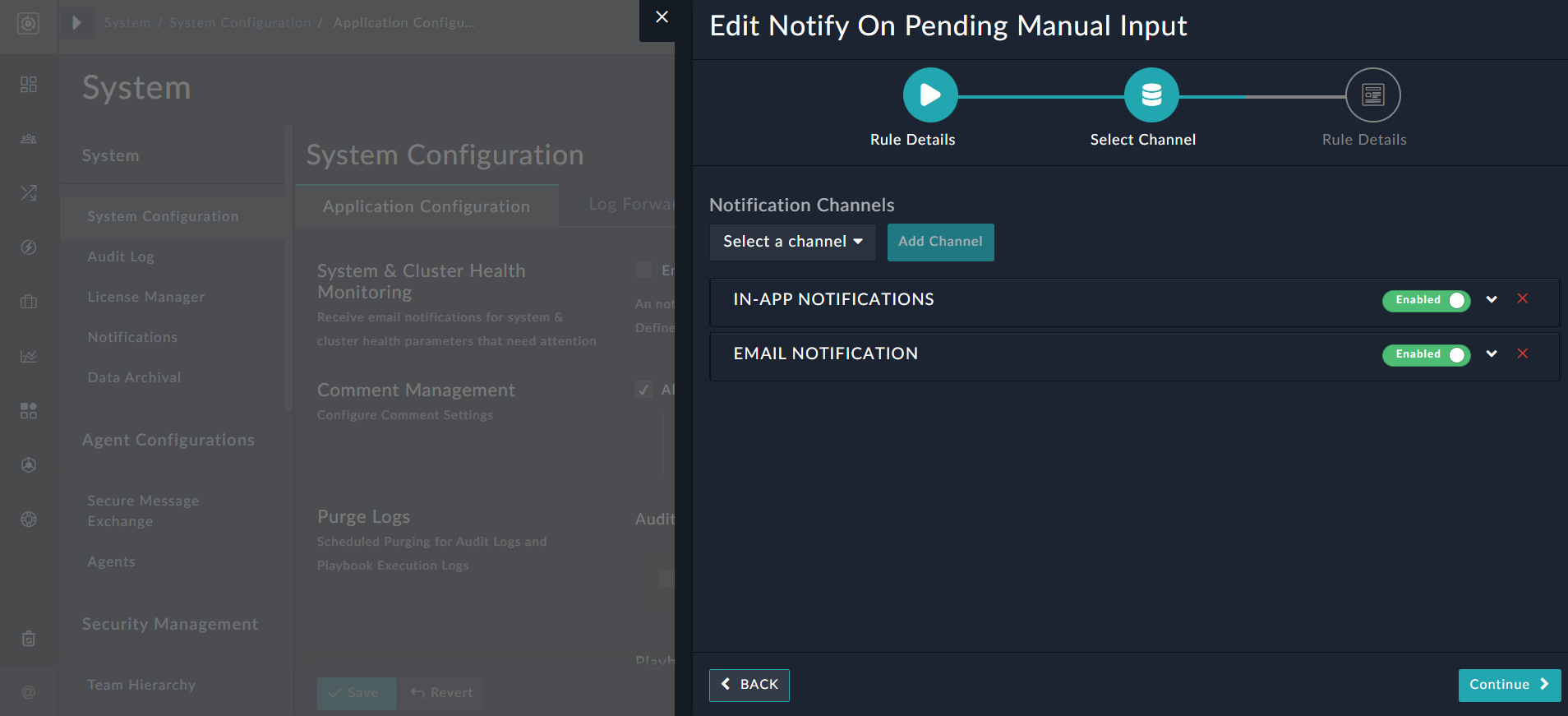
Task: Disable the In-App Notifications toggle
Action: pos(1426,300)
